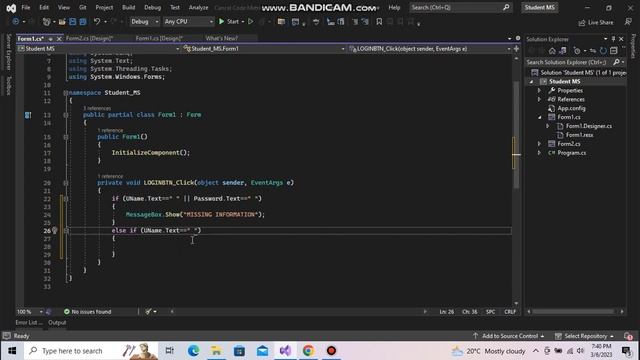Screen dimensions: 640x360
Task: Click Add to Source Control
Action: (509, 336)
